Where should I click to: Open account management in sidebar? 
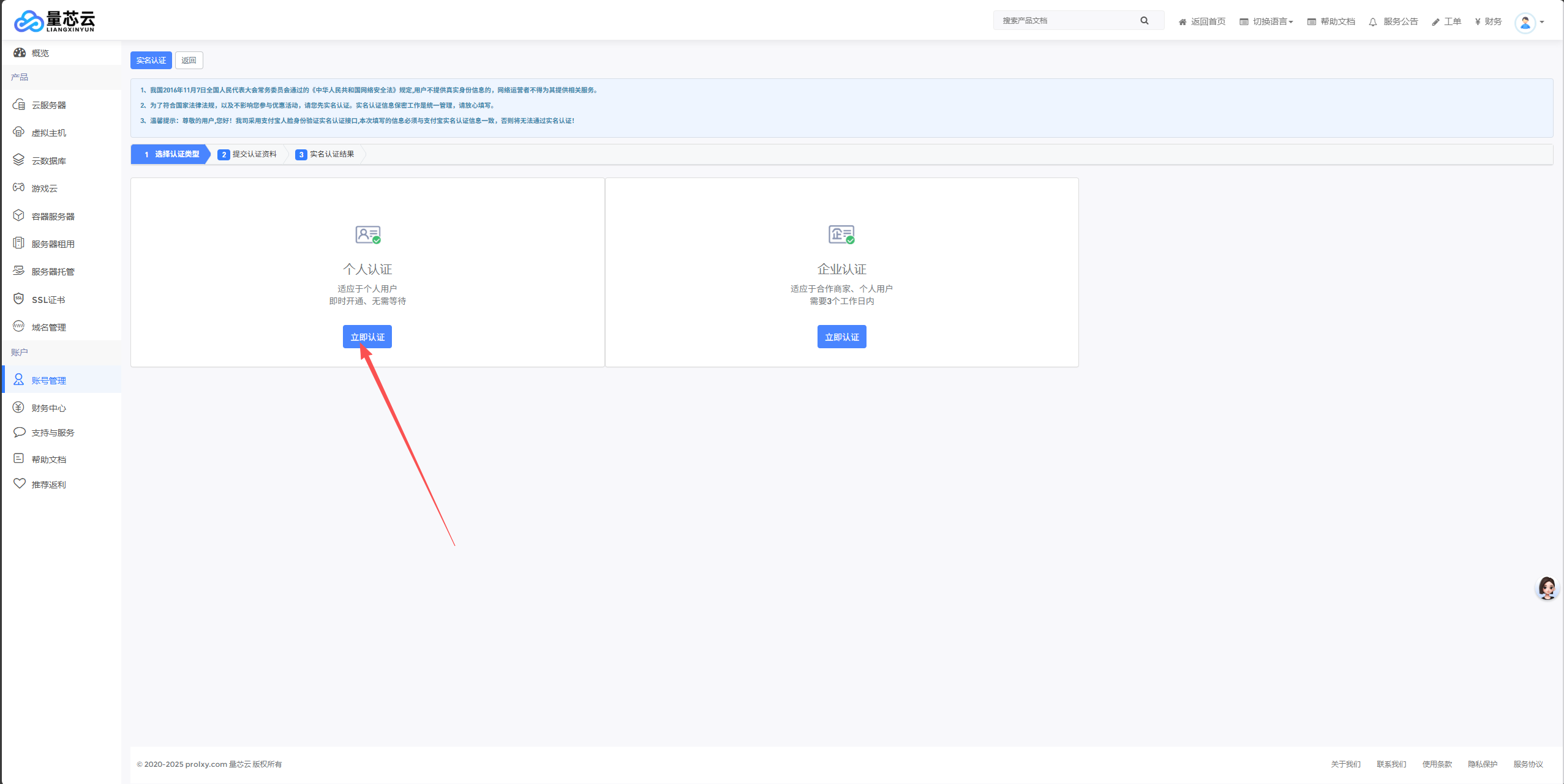[x=49, y=380]
